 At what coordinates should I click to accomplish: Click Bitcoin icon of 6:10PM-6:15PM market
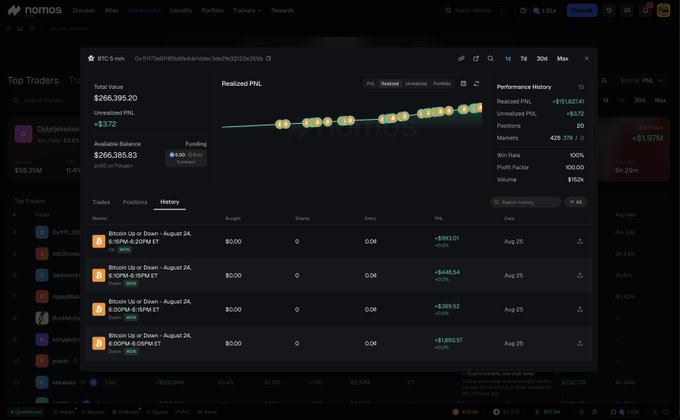pos(98,275)
